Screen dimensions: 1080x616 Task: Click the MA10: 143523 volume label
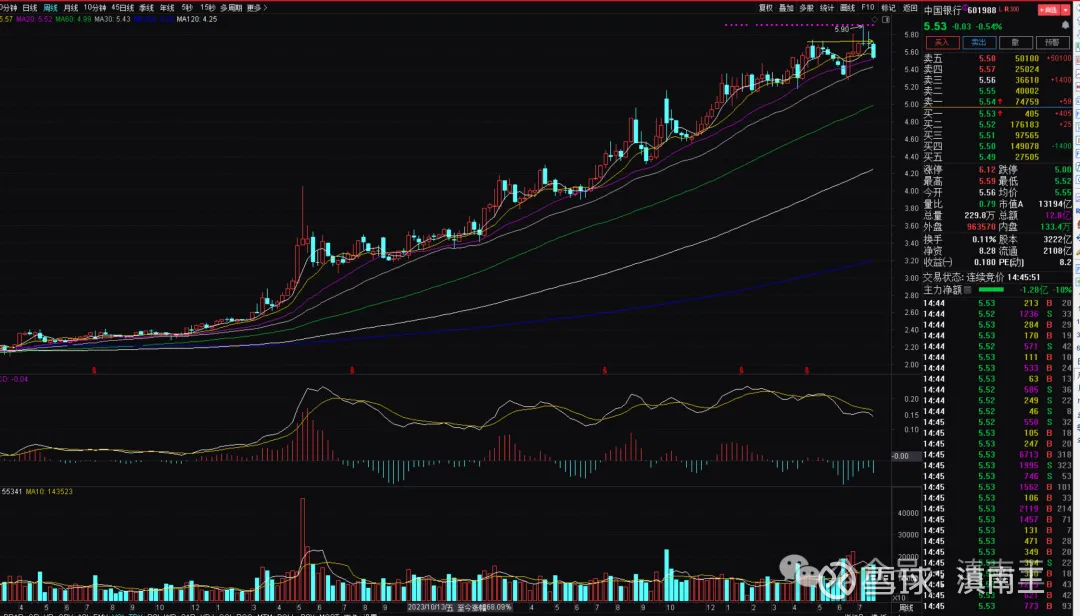(x=49, y=491)
